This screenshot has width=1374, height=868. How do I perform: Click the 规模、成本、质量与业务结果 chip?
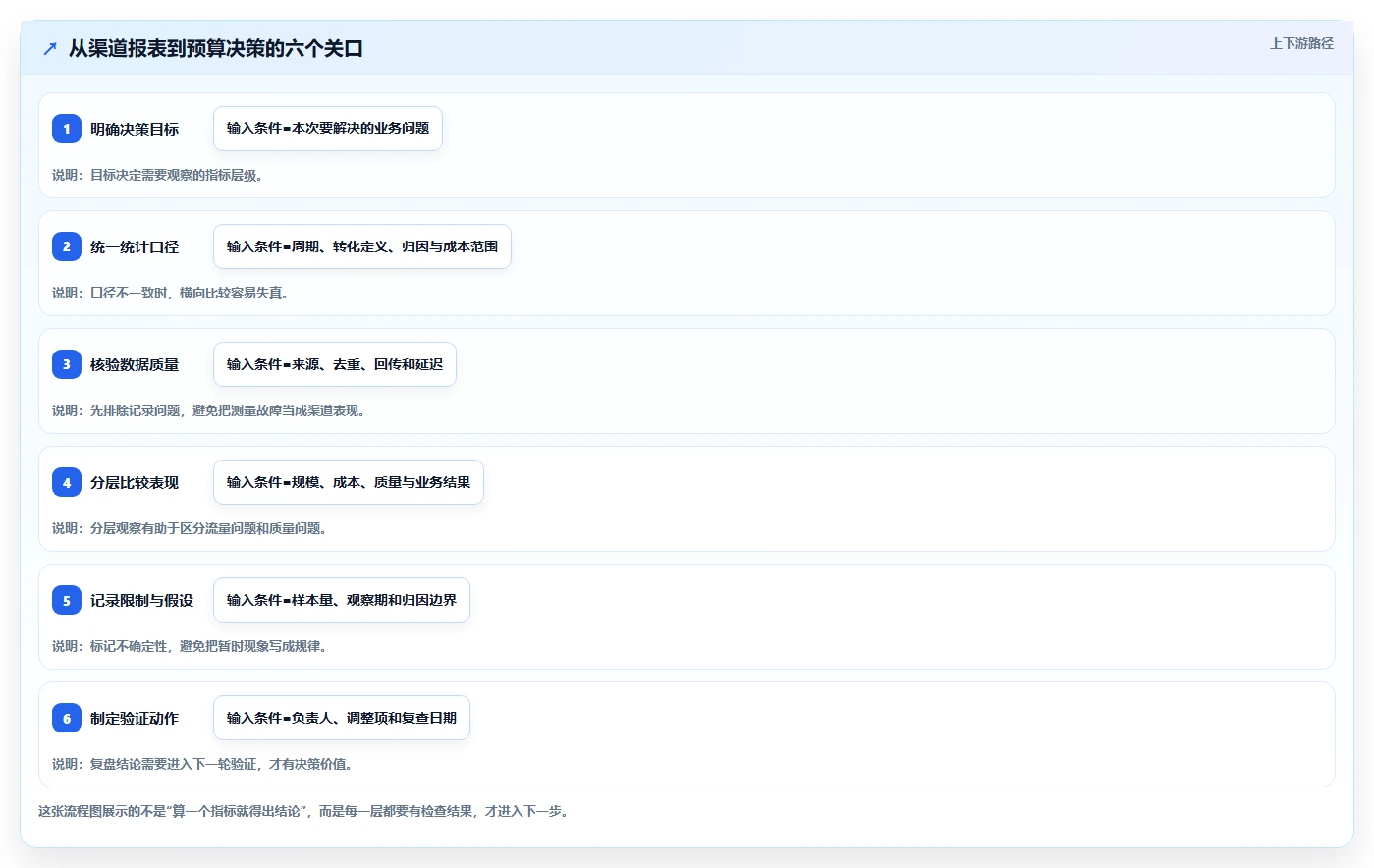[x=349, y=482]
